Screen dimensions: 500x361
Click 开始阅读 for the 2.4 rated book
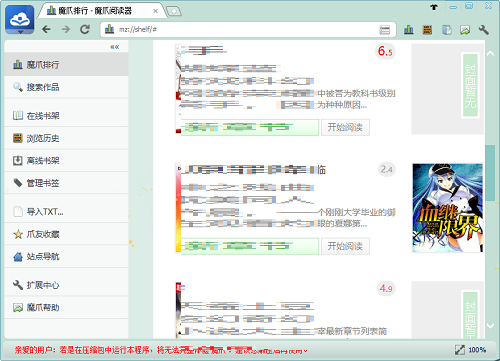(x=345, y=246)
